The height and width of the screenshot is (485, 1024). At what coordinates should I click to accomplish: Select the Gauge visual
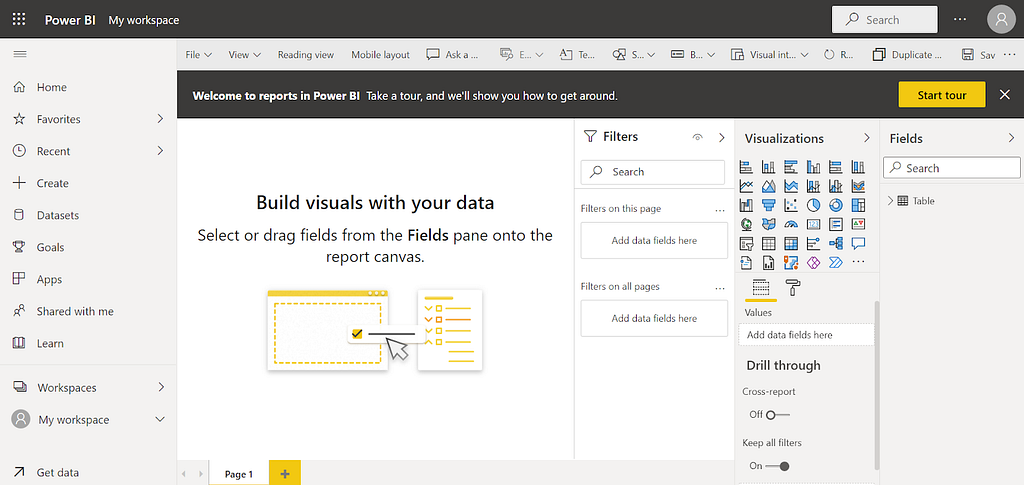(x=791, y=224)
